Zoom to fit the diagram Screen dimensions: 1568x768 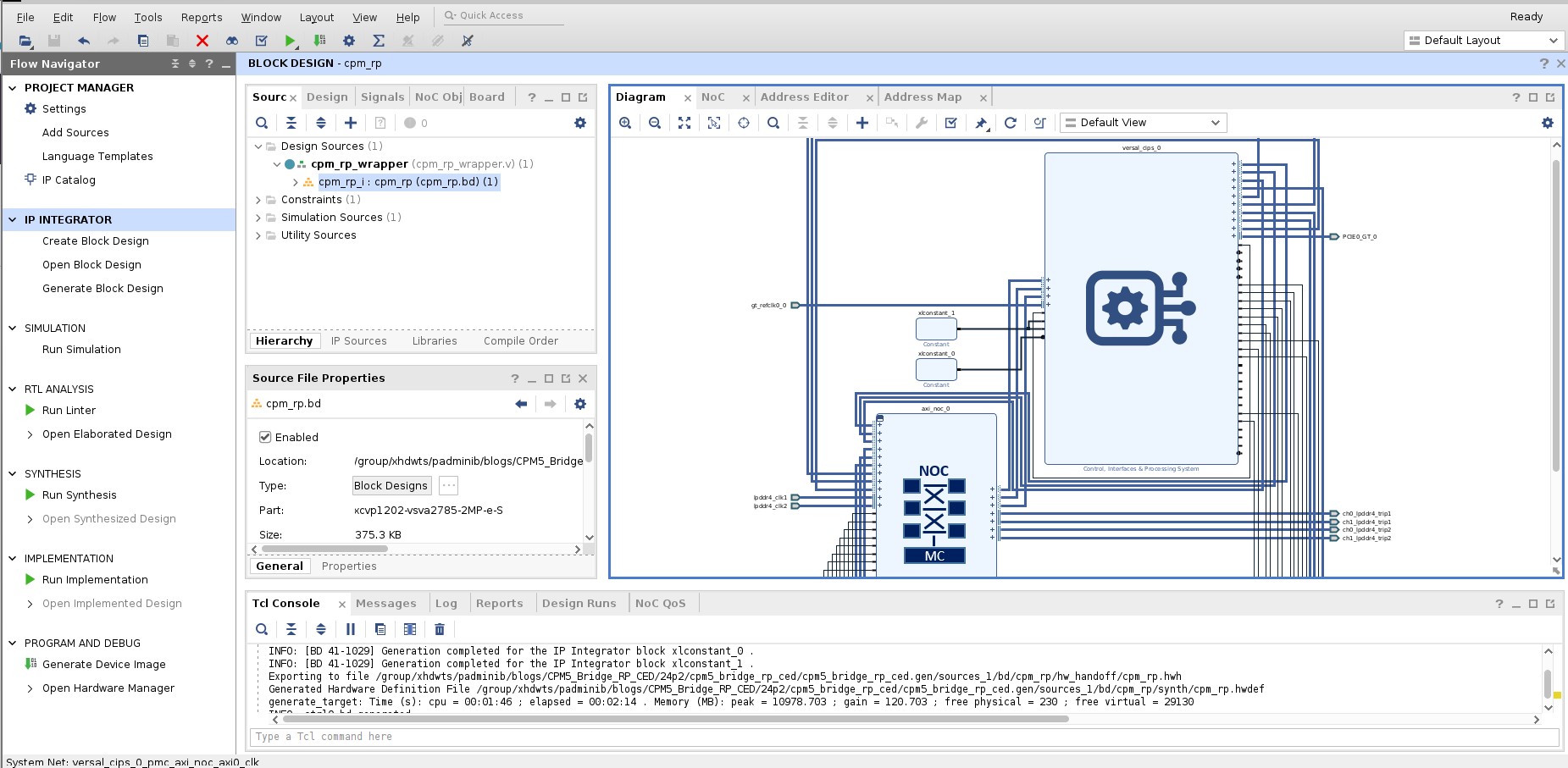[684, 123]
